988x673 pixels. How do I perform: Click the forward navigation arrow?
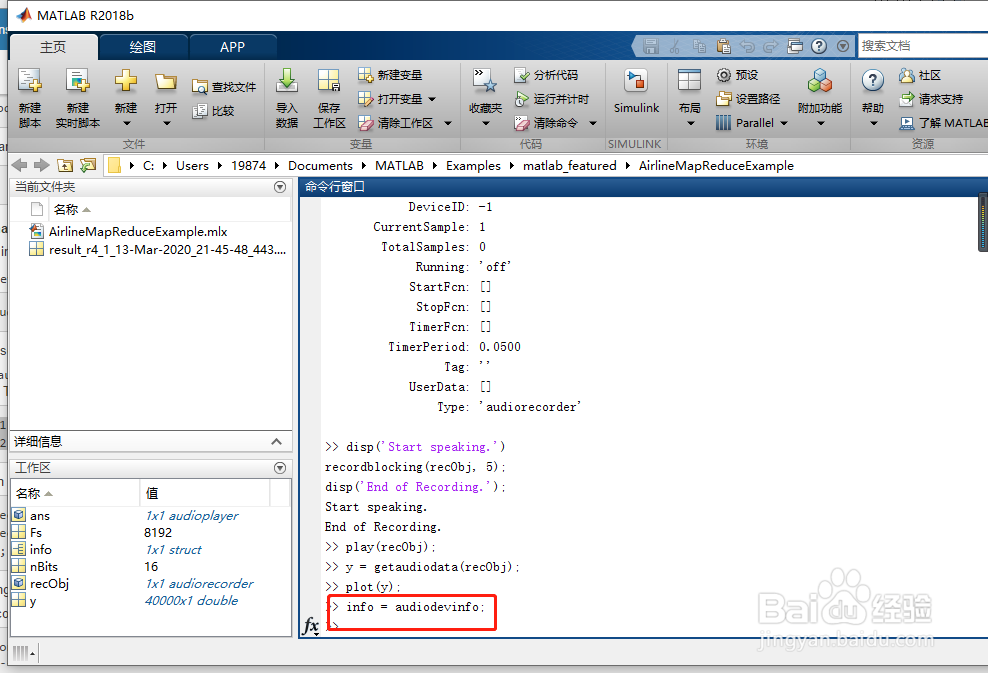pyautogui.click(x=42, y=165)
